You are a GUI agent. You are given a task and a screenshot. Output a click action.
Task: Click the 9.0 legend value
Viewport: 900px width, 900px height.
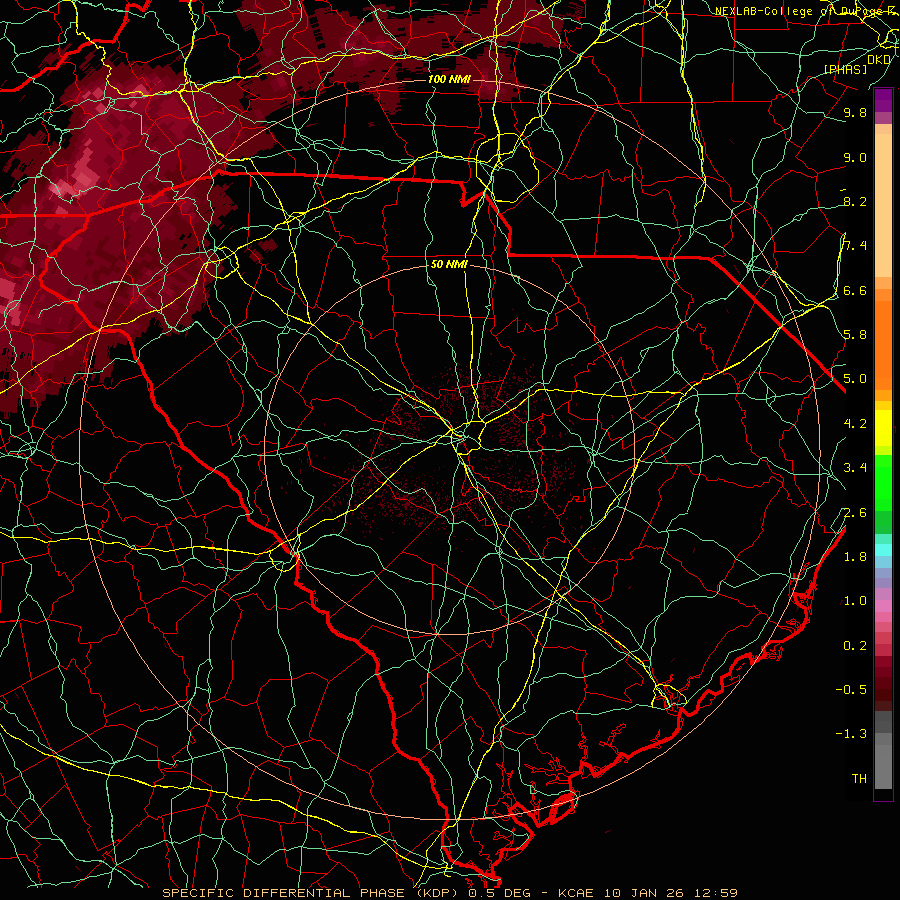click(855, 157)
